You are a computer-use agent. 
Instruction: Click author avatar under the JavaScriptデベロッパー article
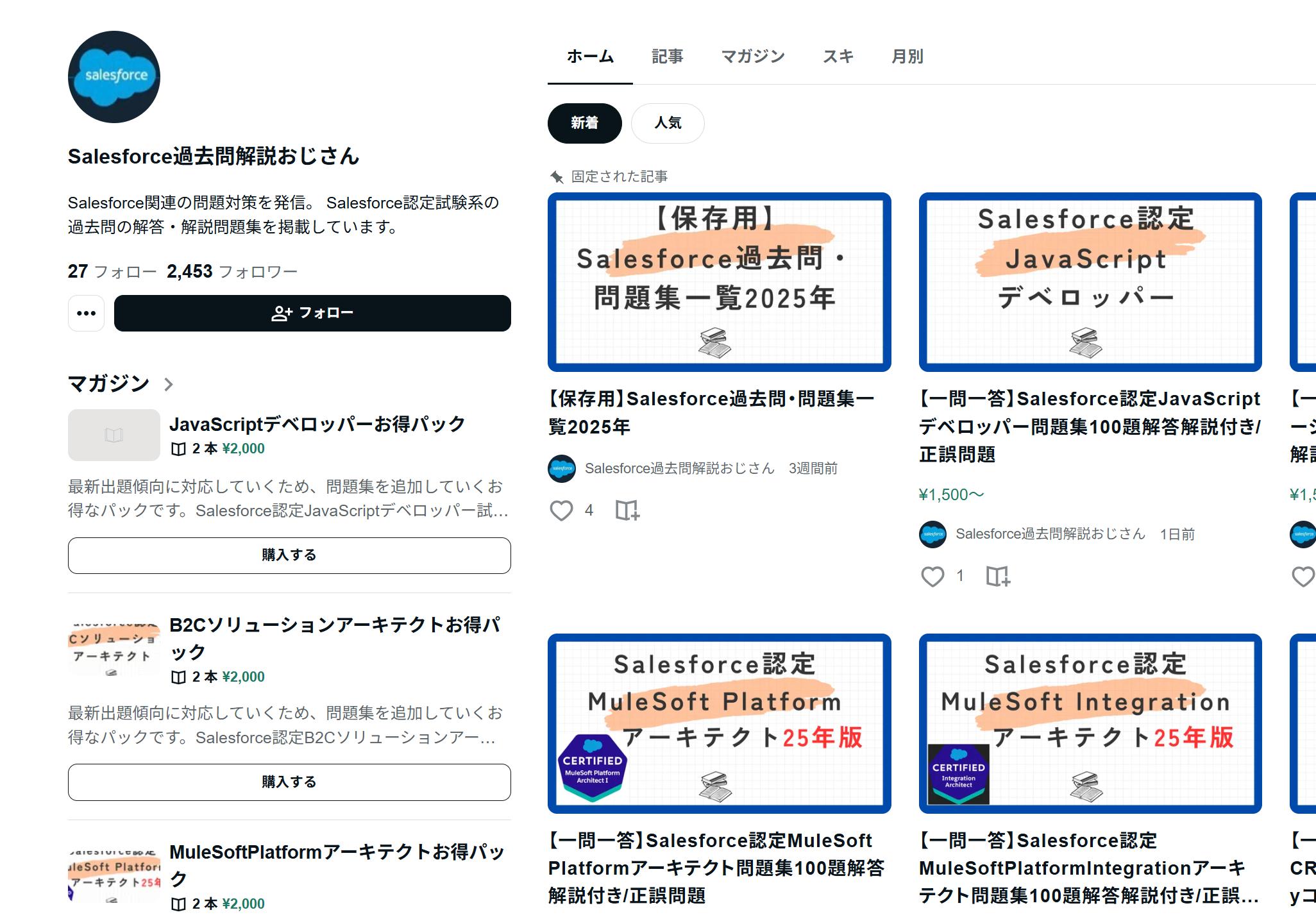[932, 534]
